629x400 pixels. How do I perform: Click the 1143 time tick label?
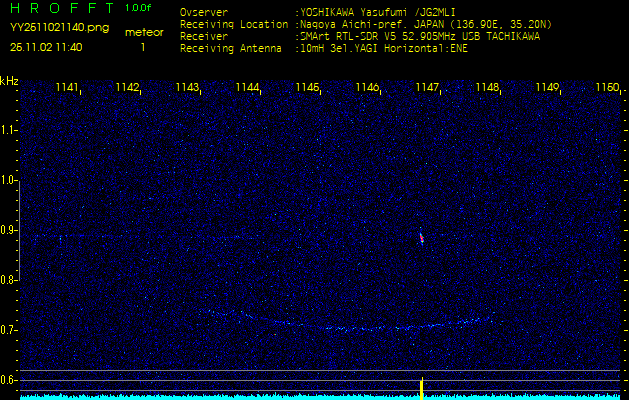[187, 88]
